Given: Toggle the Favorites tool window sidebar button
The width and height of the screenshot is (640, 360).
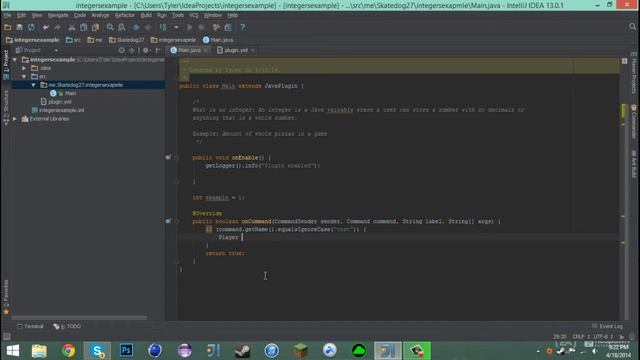Looking at the screenshot, I should click(6, 297).
